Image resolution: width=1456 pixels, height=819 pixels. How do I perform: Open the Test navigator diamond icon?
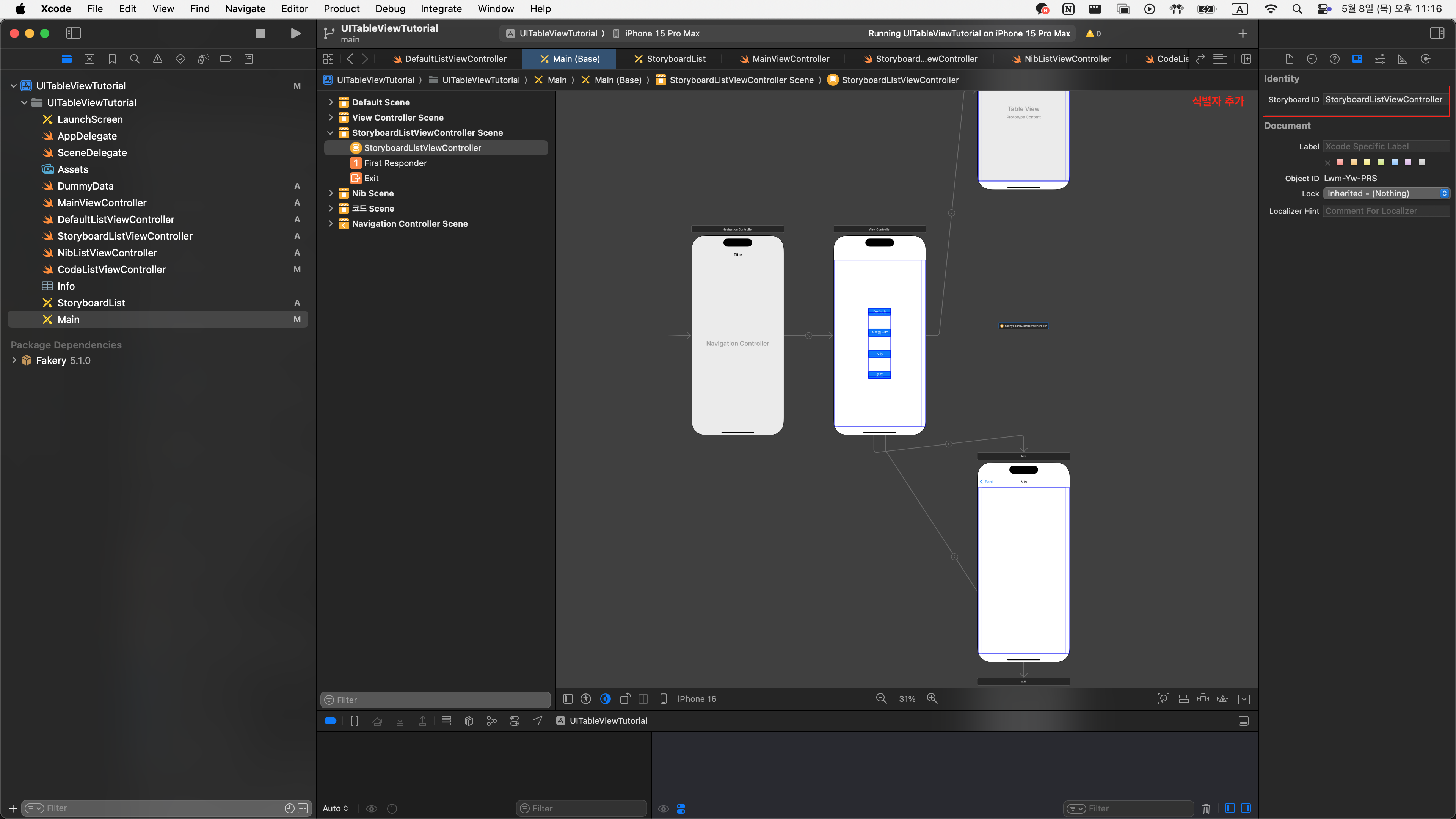pos(180,59)
